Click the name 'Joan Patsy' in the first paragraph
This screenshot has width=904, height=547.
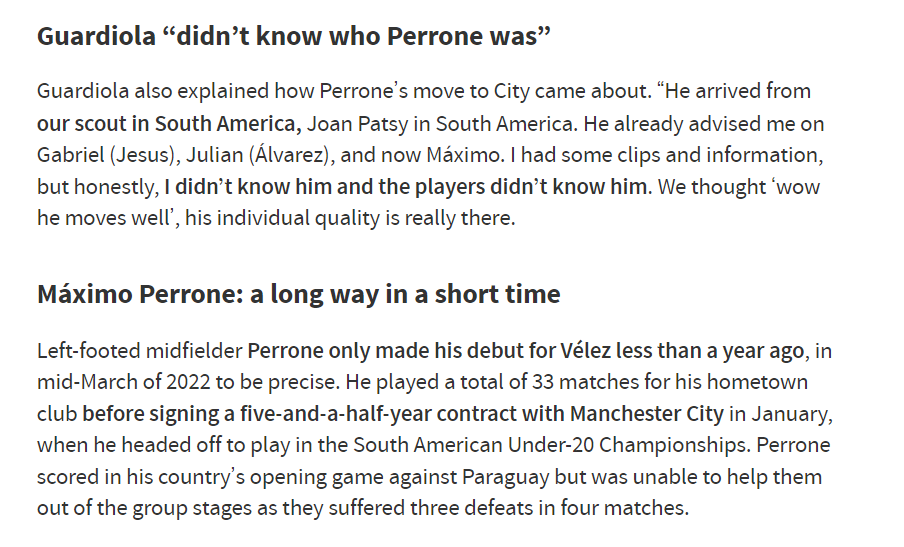(357, 123)
